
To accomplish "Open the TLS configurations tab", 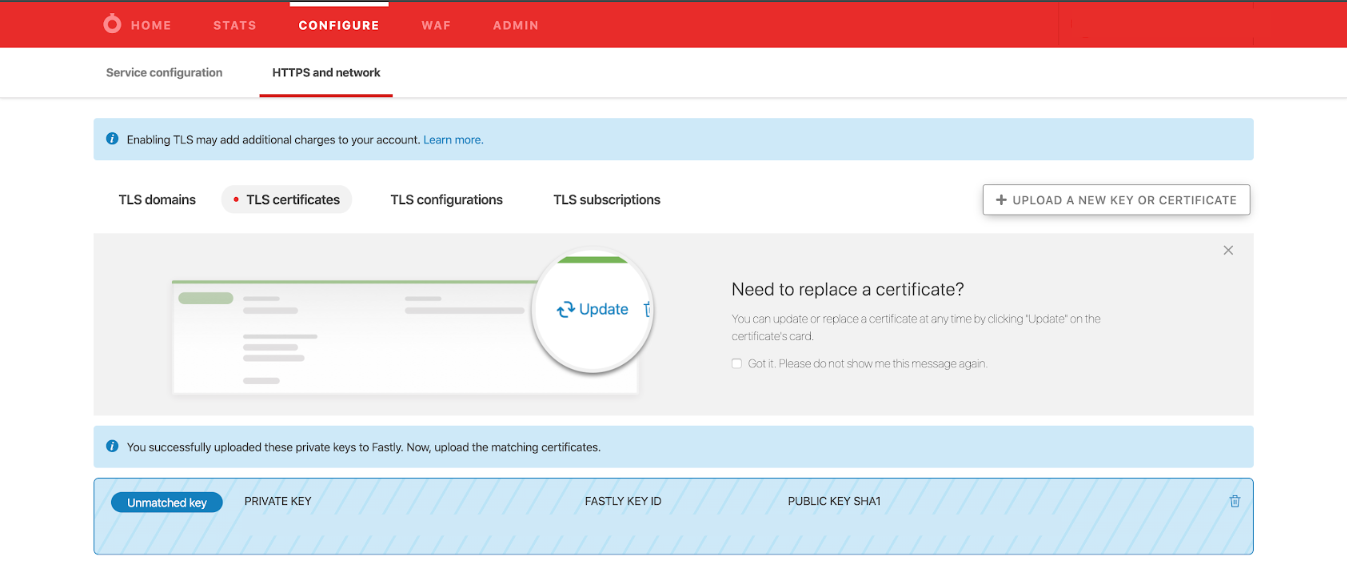I will pos(446,200).
